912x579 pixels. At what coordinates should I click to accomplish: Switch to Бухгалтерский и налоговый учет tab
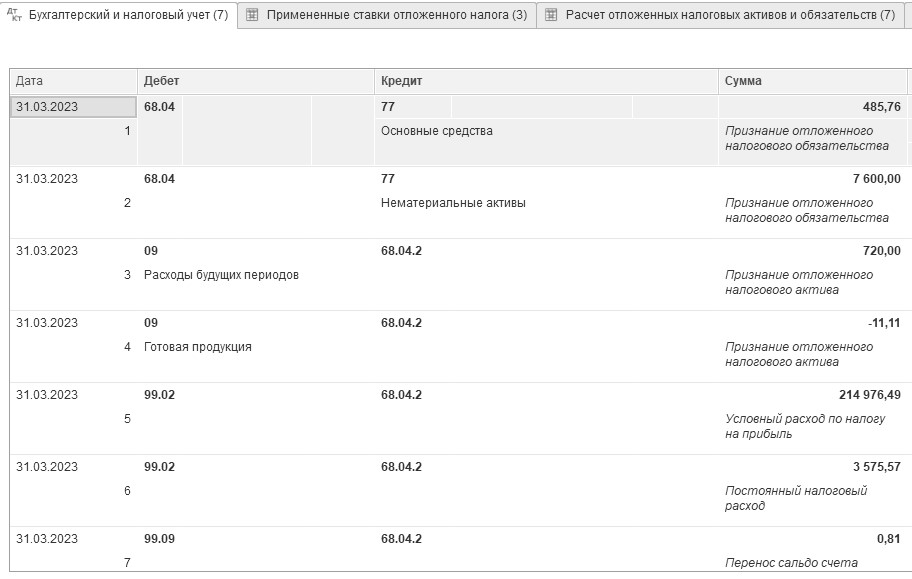128,15
